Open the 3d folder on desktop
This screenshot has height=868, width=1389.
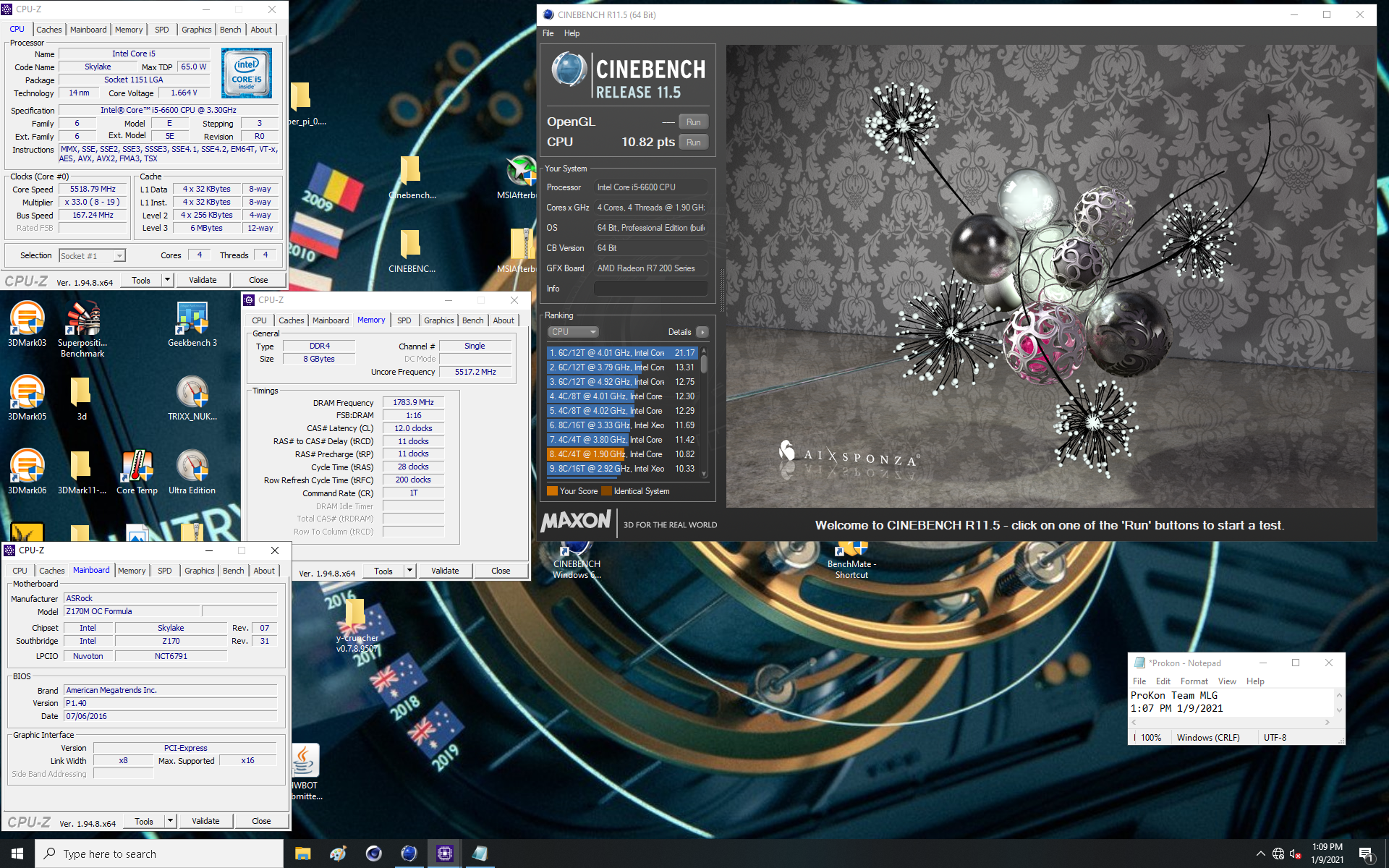tap(82, 399)
